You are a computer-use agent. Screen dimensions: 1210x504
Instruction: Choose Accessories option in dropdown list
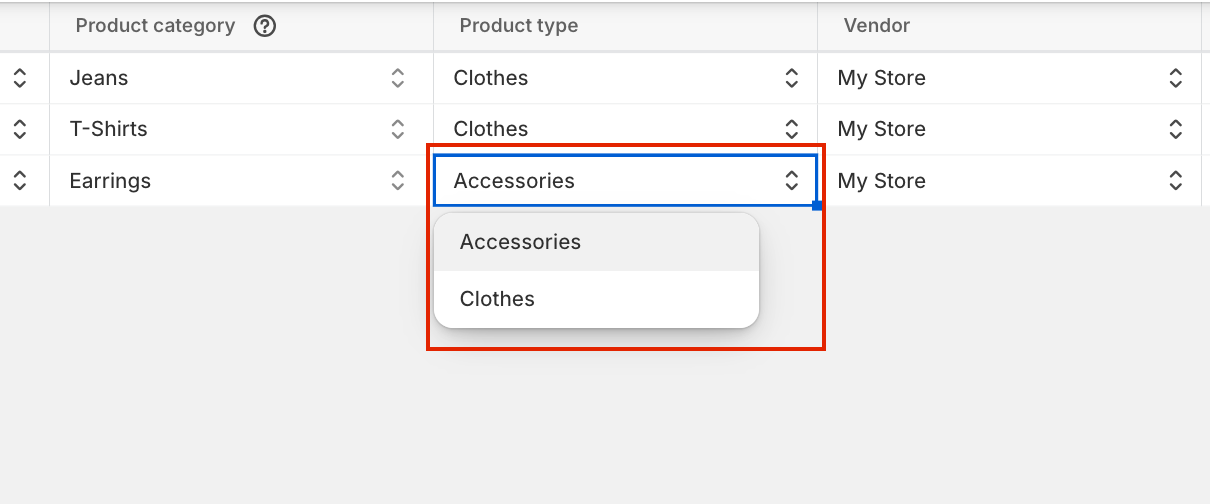(597, 242)
